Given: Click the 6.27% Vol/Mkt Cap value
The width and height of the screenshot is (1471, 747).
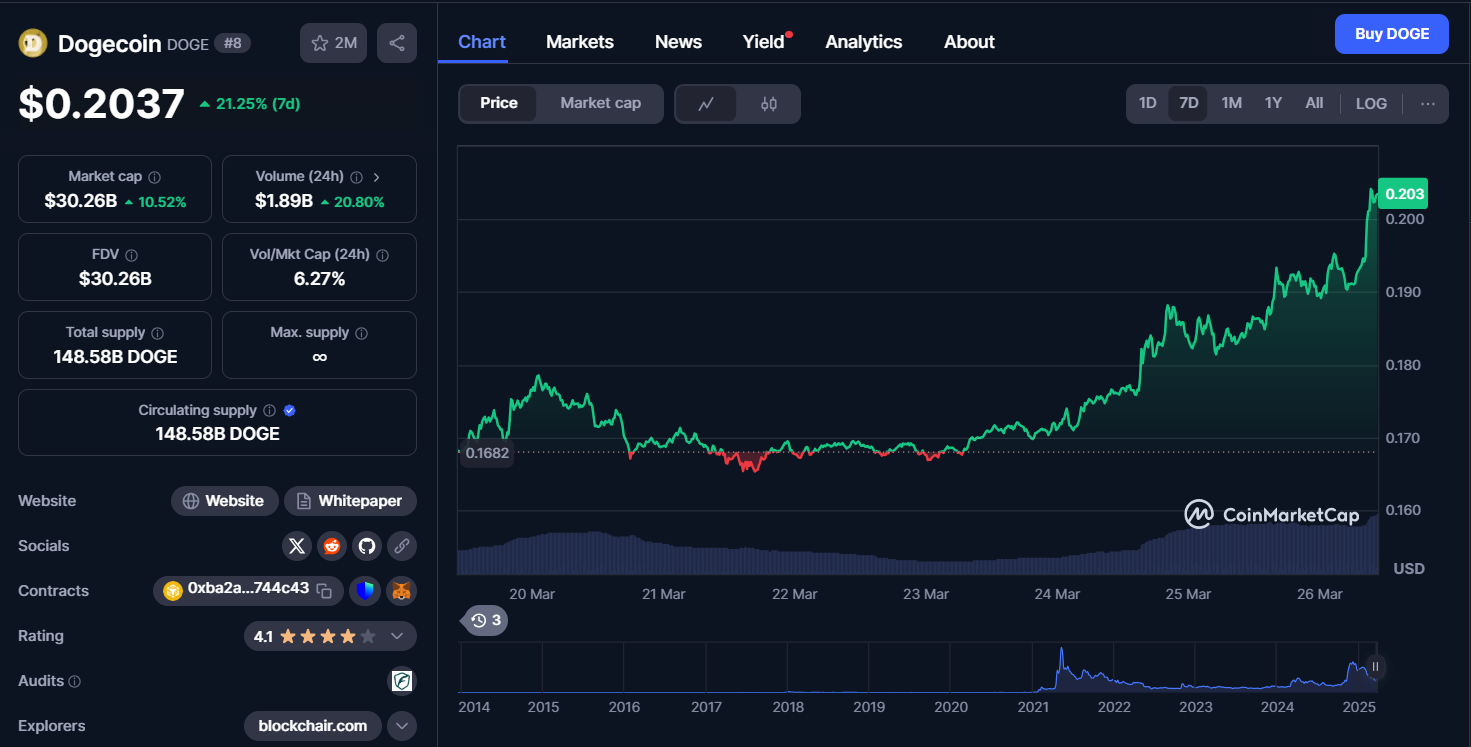Looking at the screenshot, I should pyautogui.click(x=319, y=279).
